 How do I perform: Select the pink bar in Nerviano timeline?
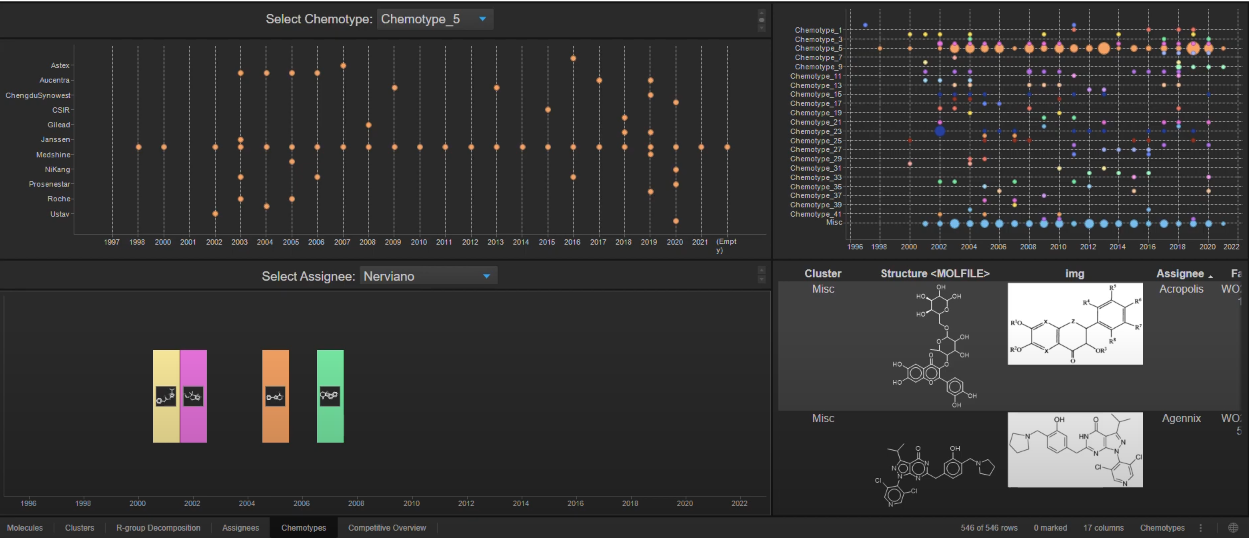point(193,396)
